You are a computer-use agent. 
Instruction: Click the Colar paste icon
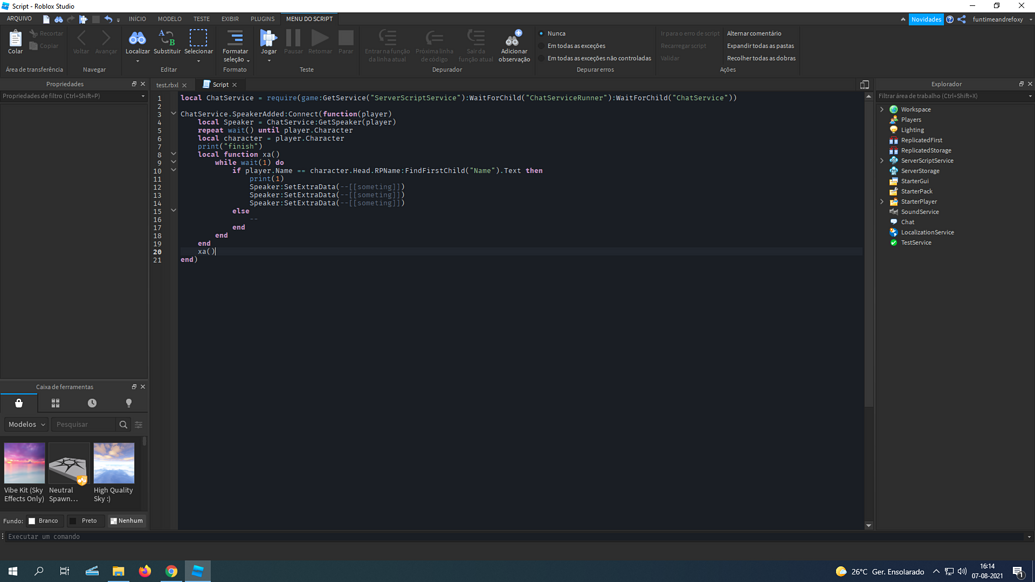click(15, 40)
